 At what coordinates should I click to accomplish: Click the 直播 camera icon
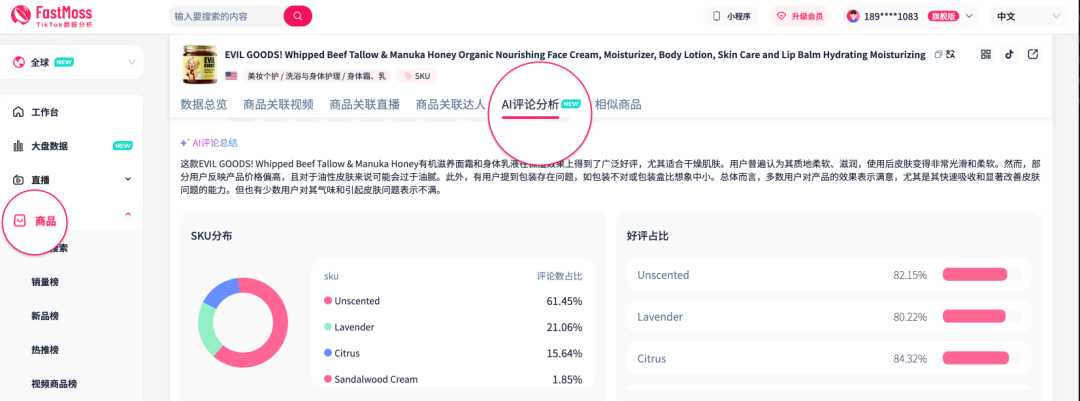(19, 180)
